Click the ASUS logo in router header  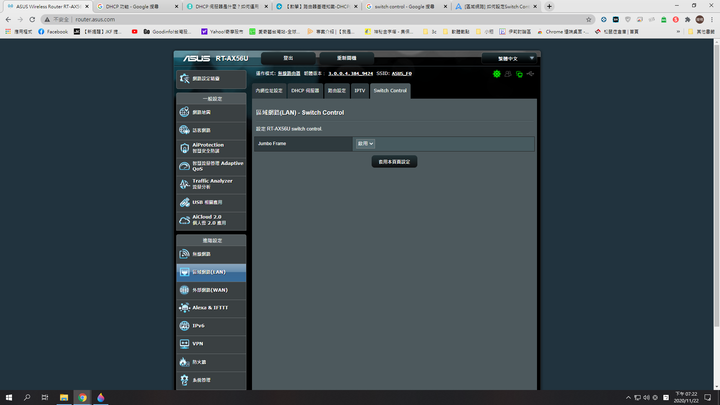coord(197,58)
